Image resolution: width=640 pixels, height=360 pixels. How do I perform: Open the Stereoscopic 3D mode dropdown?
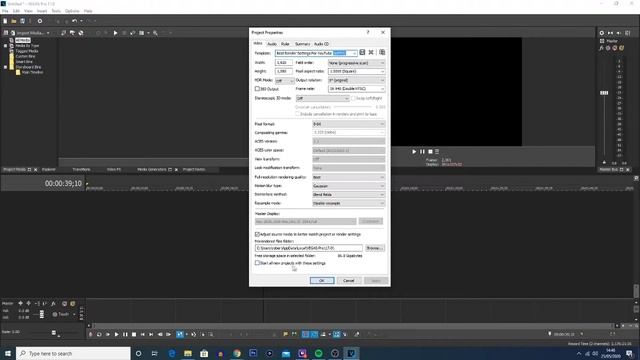coord(322,98)
